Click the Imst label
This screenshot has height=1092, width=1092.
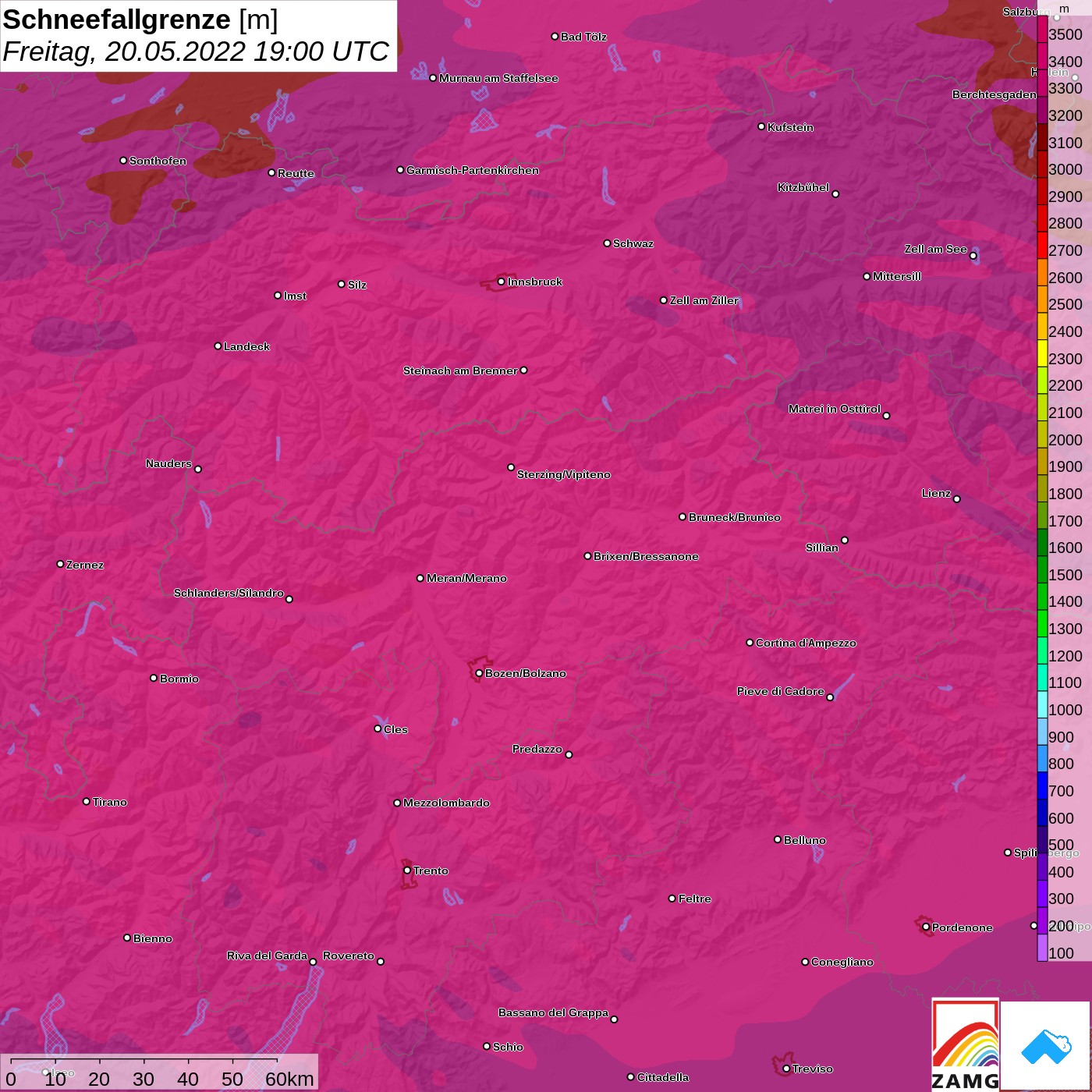295,296
